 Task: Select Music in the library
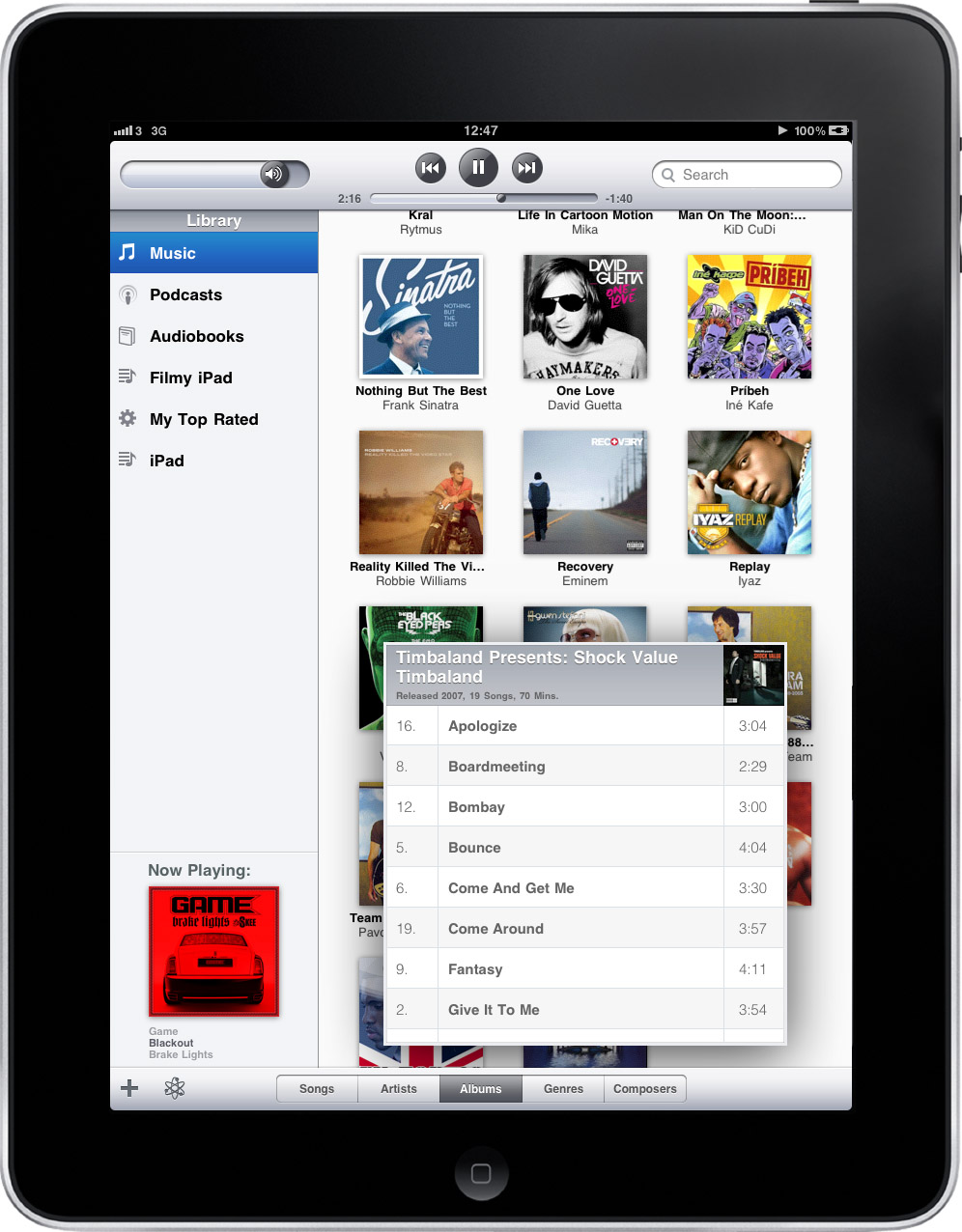(x=173, y=253)
